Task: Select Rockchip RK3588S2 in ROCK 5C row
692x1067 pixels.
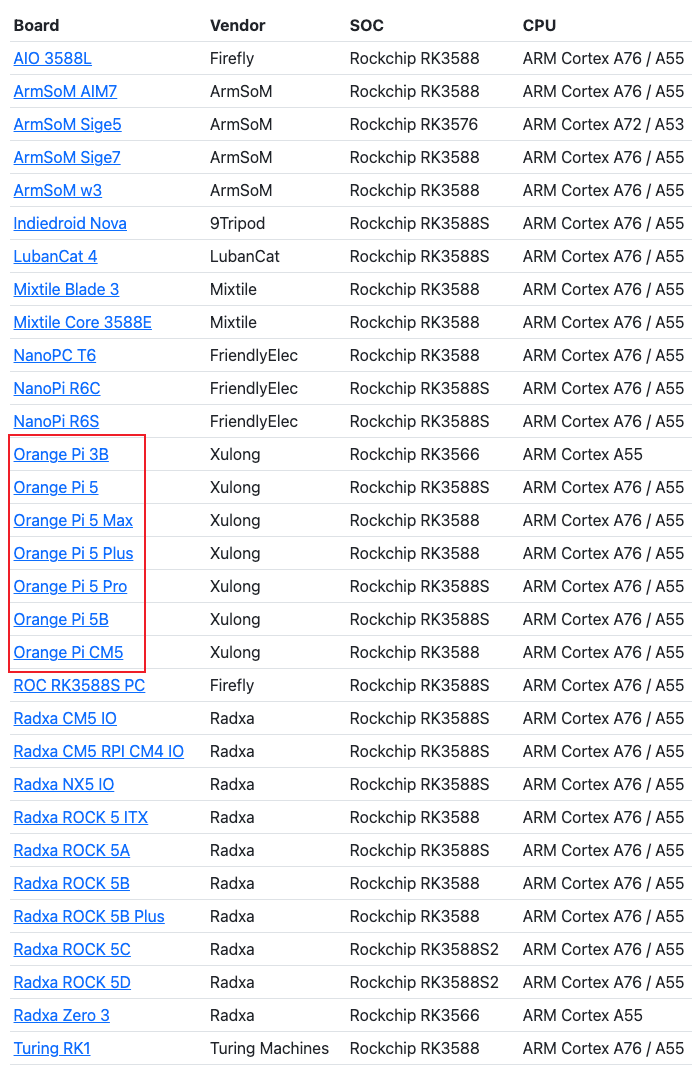Action: [x=424, y=949]
